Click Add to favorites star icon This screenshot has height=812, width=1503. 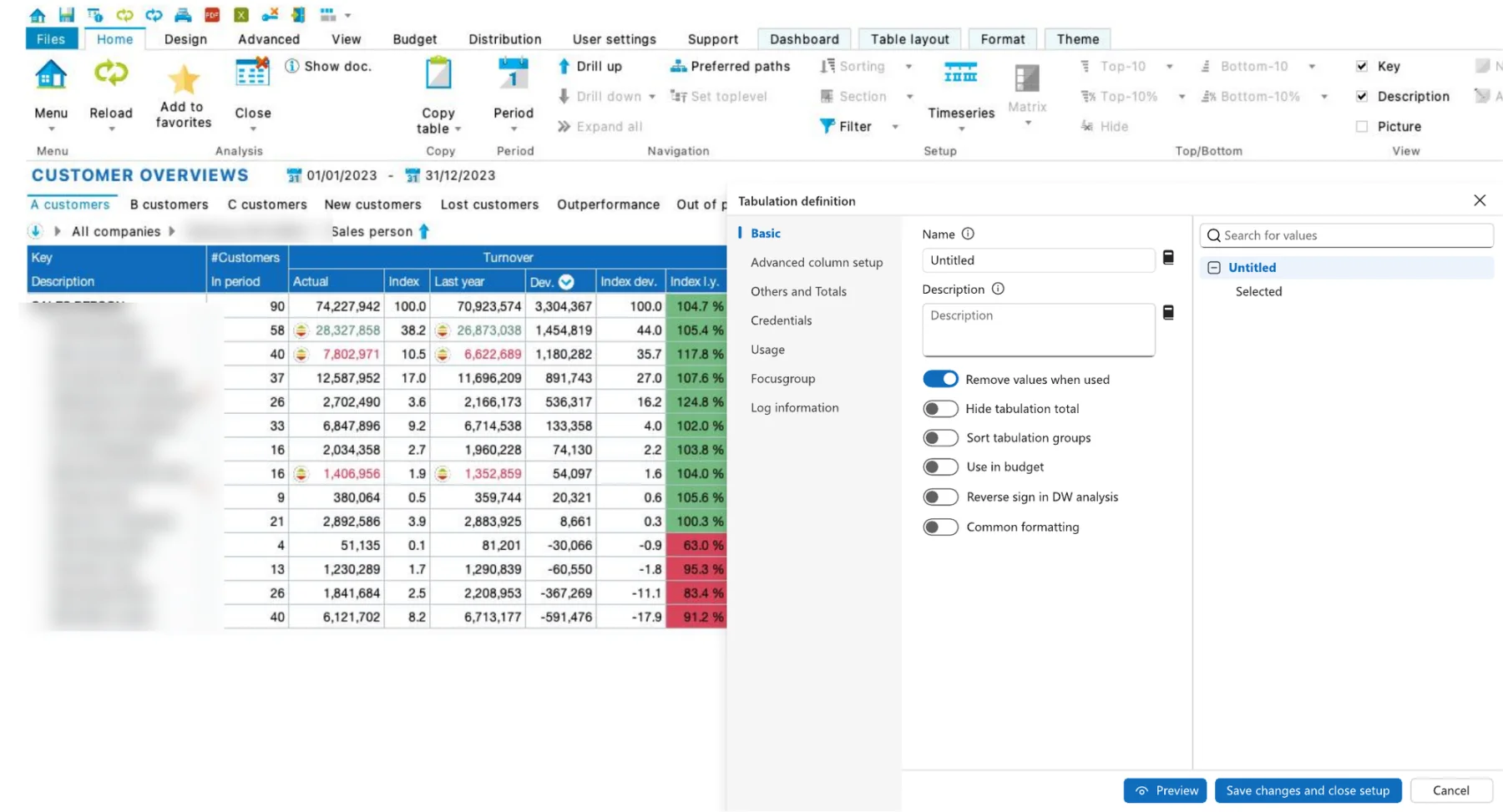pyautogui.click(x=184, y=79)
